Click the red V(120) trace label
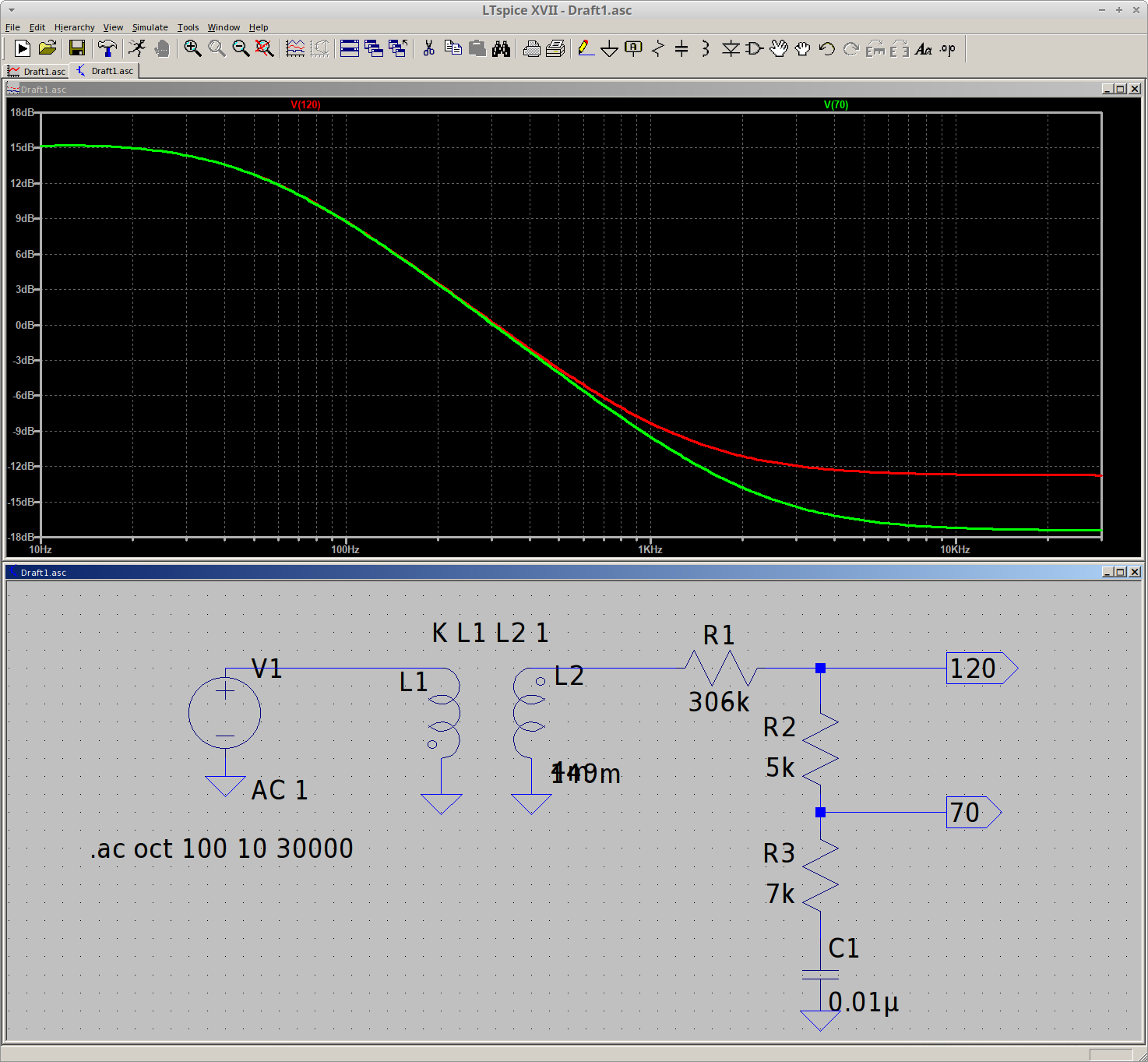This screenshot has width=1148, height=1062. [x=305, y=104]
